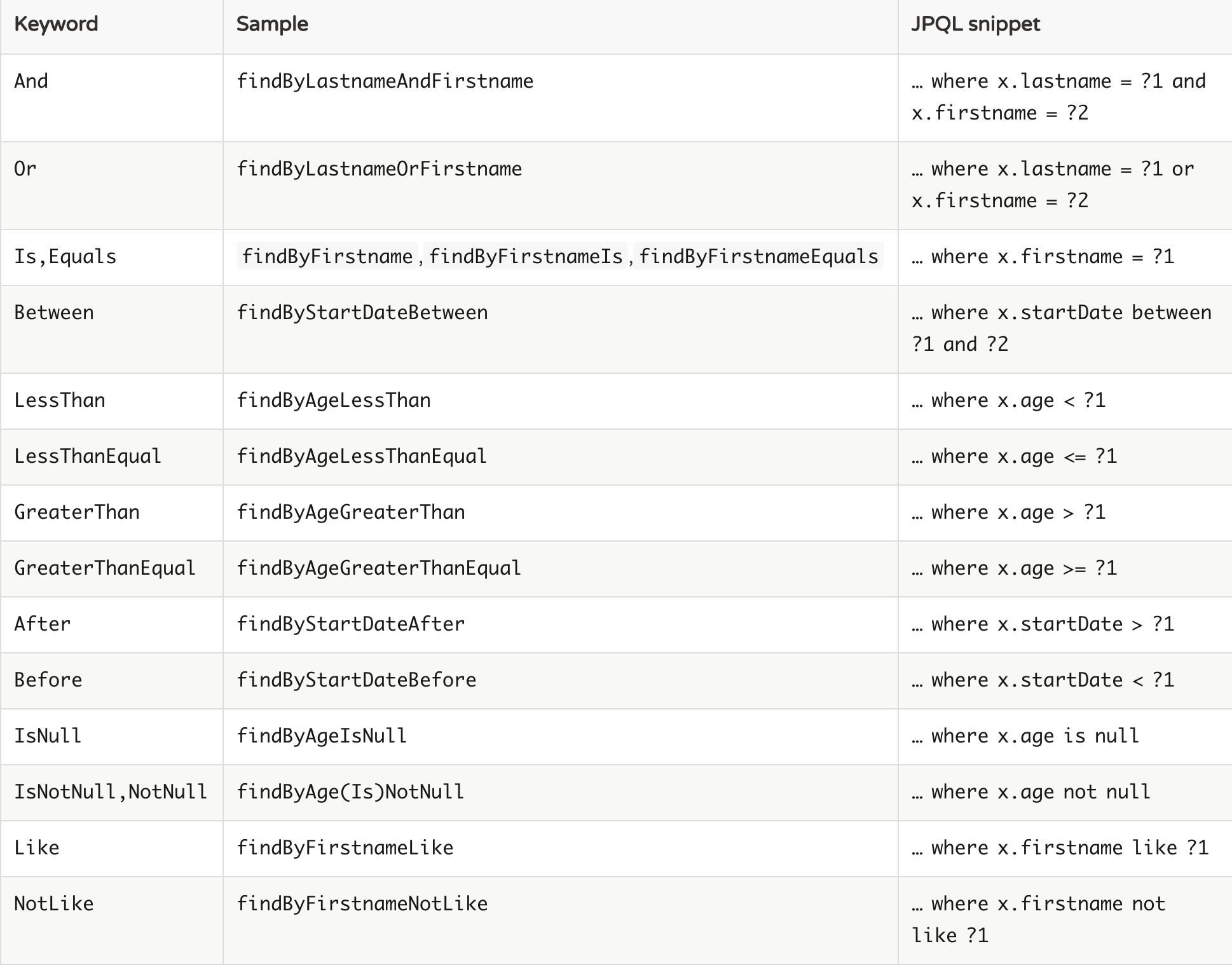The height and width of the screenshot is (965, 1232).
Task: Select the findByFirstnameLike sample text
Action: [345, 847]
